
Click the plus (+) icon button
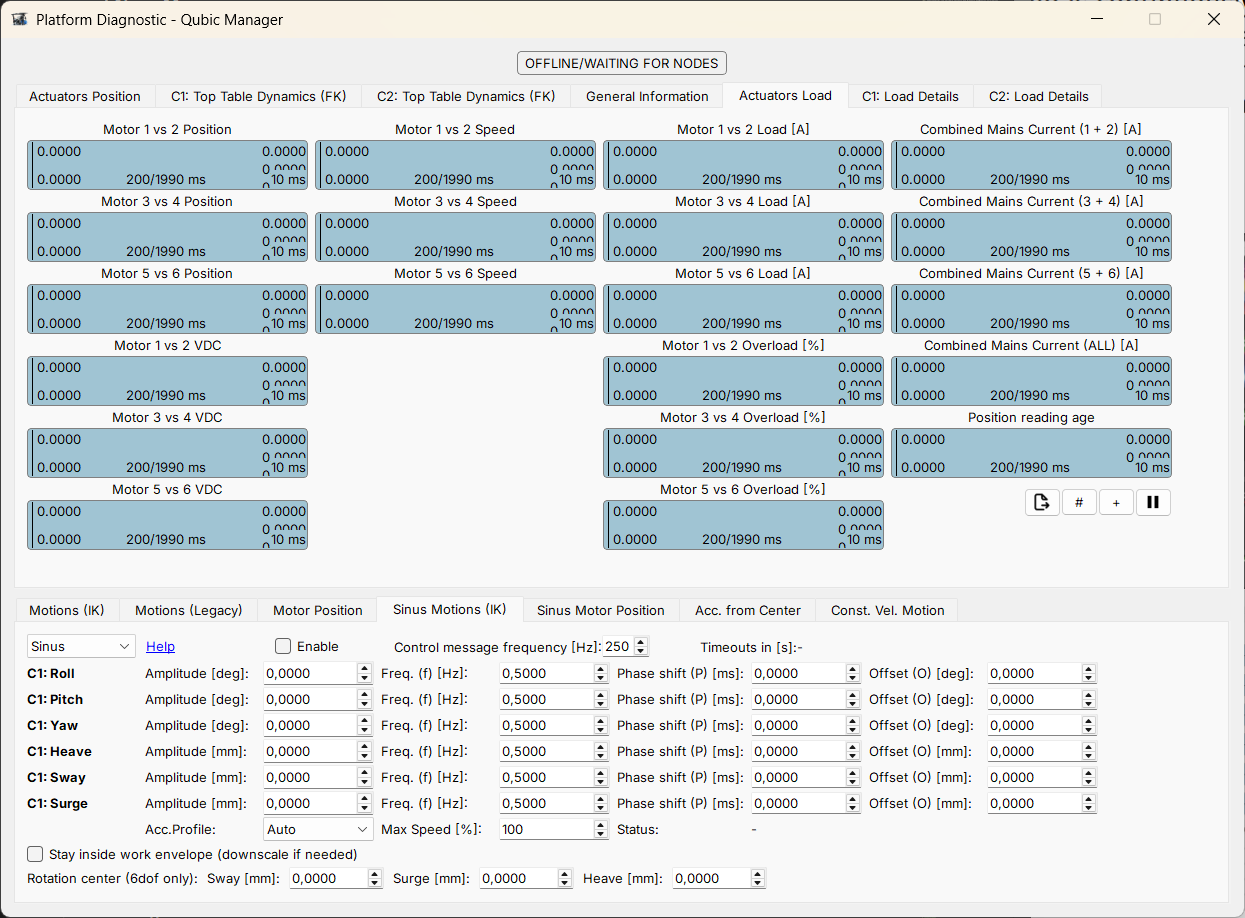click(1116, 502)
